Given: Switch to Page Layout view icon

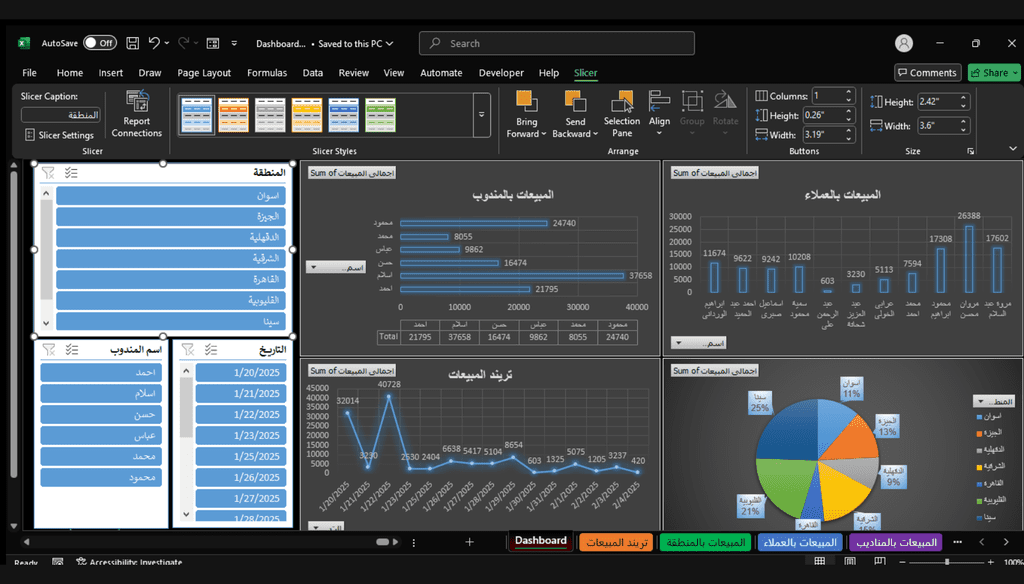Looking at the screenshot, I should [x=850, y=562].
